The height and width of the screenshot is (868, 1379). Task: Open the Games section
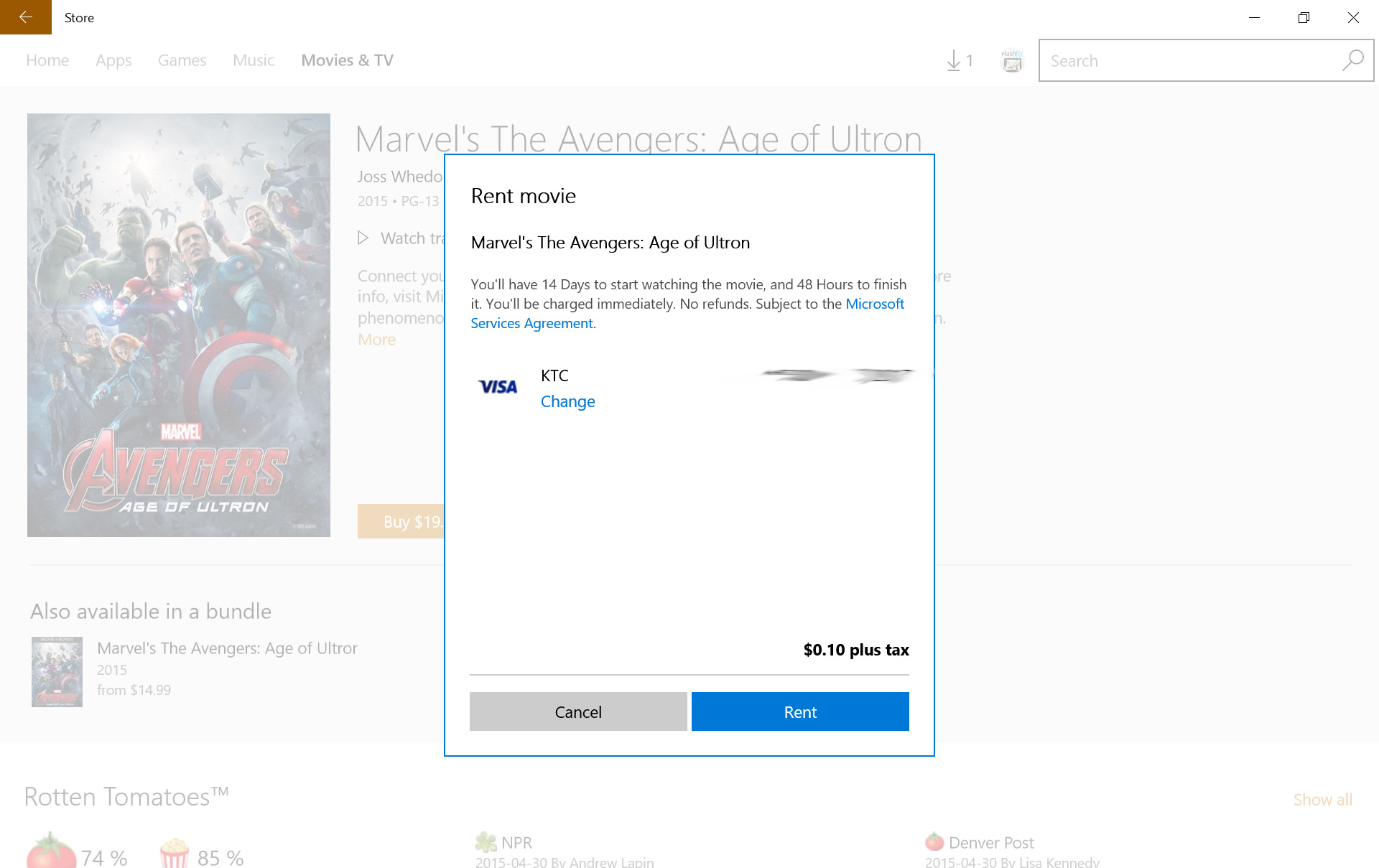point(182,61)
